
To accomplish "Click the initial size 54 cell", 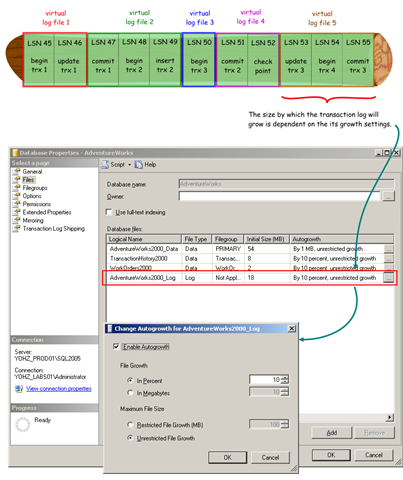I will (x=267, y=249).
